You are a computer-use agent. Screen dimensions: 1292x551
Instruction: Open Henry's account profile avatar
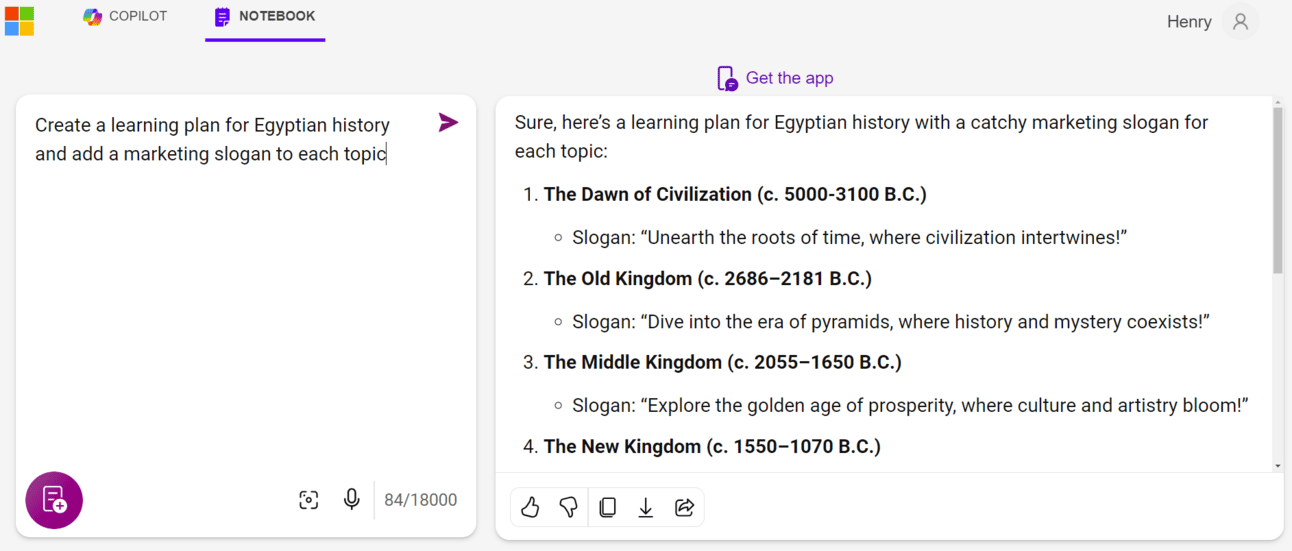click(1240, 21)
